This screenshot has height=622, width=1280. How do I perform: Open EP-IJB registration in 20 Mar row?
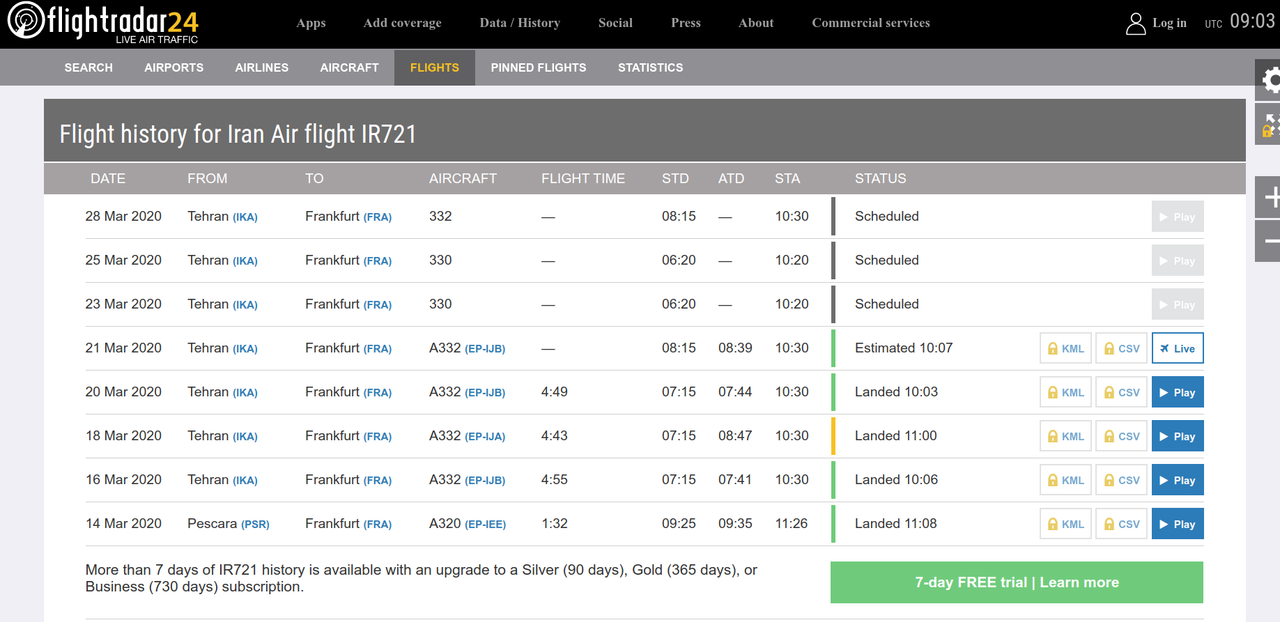point(485,393)
